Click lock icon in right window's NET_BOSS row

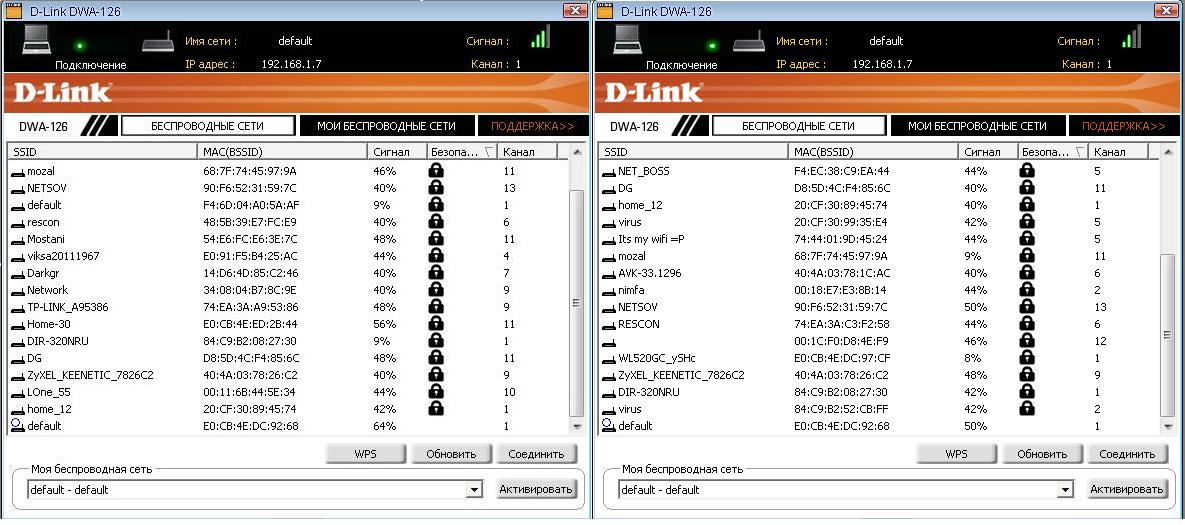(x=1027, y=171)
